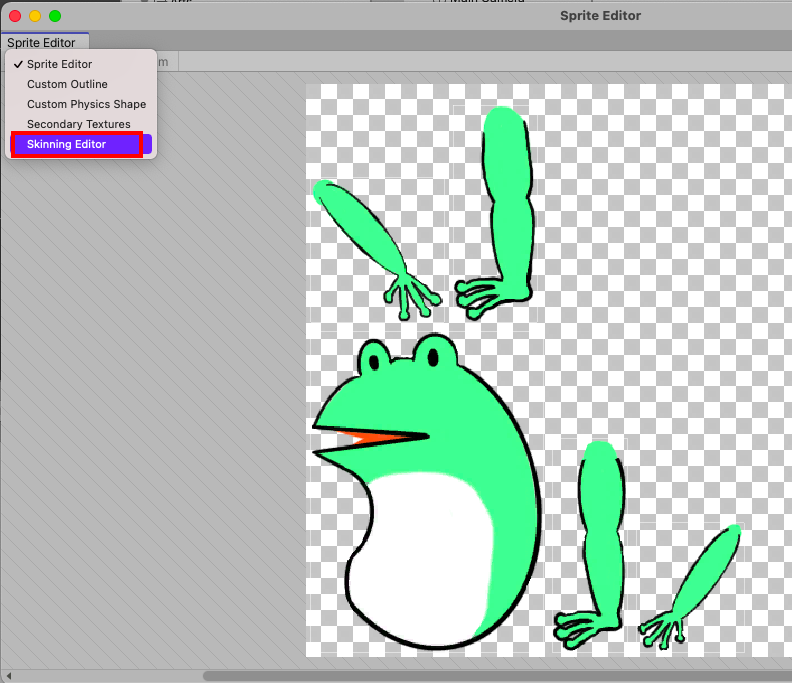Close the Sprite Editor window

(15, 16)
